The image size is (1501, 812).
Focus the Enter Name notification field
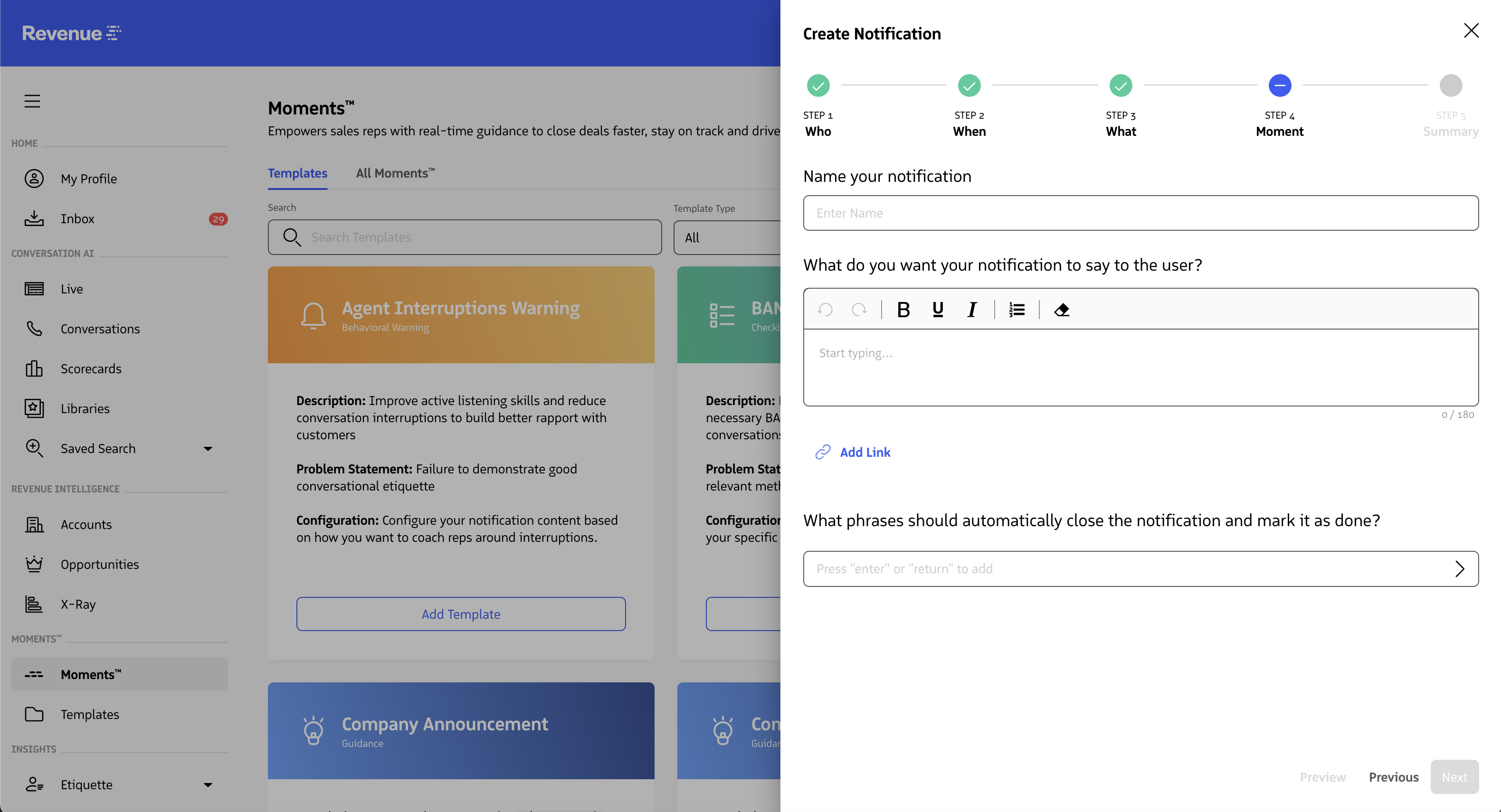[1140, 213]
